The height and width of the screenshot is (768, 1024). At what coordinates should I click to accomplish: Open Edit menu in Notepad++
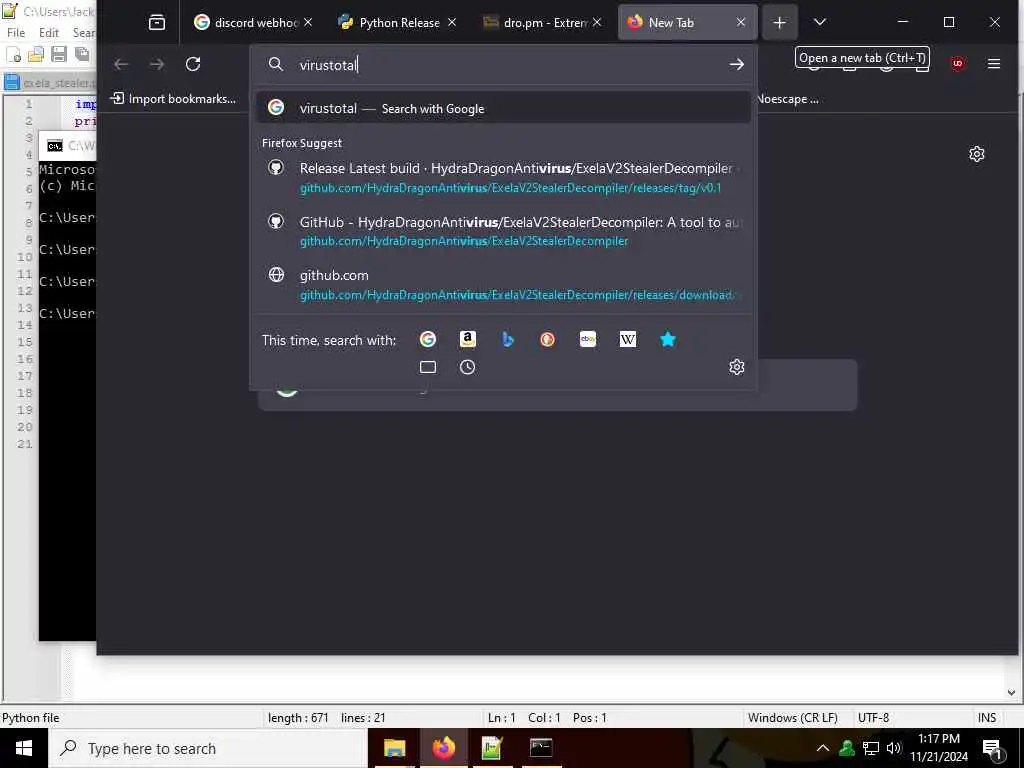[x=48, y=33]
